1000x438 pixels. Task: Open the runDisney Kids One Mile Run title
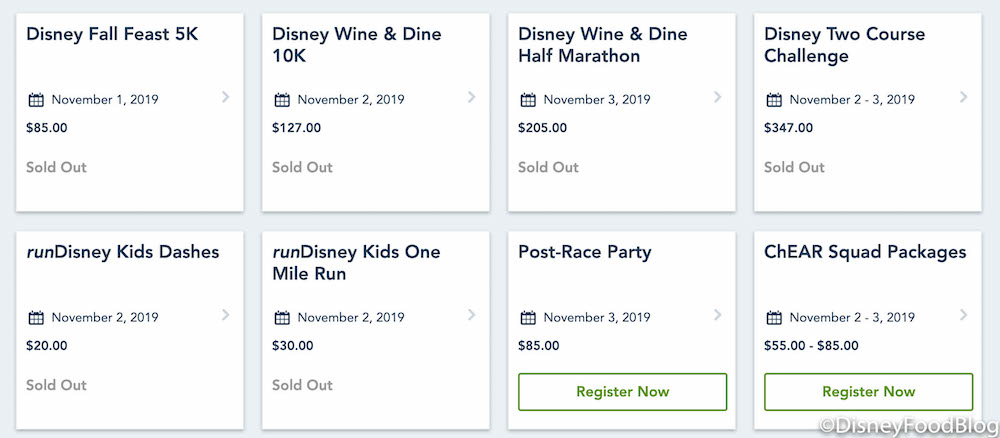pyautogui.click(x=355, y=263)
